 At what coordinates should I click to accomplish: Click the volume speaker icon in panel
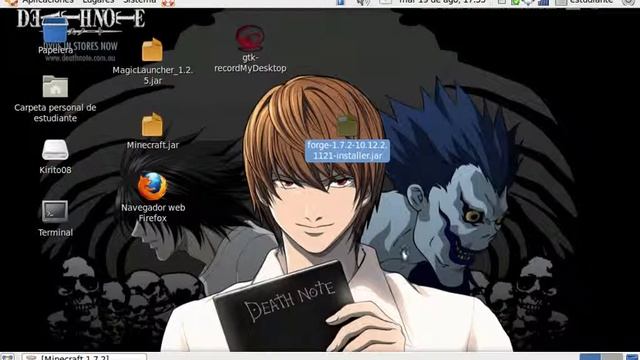362,2
